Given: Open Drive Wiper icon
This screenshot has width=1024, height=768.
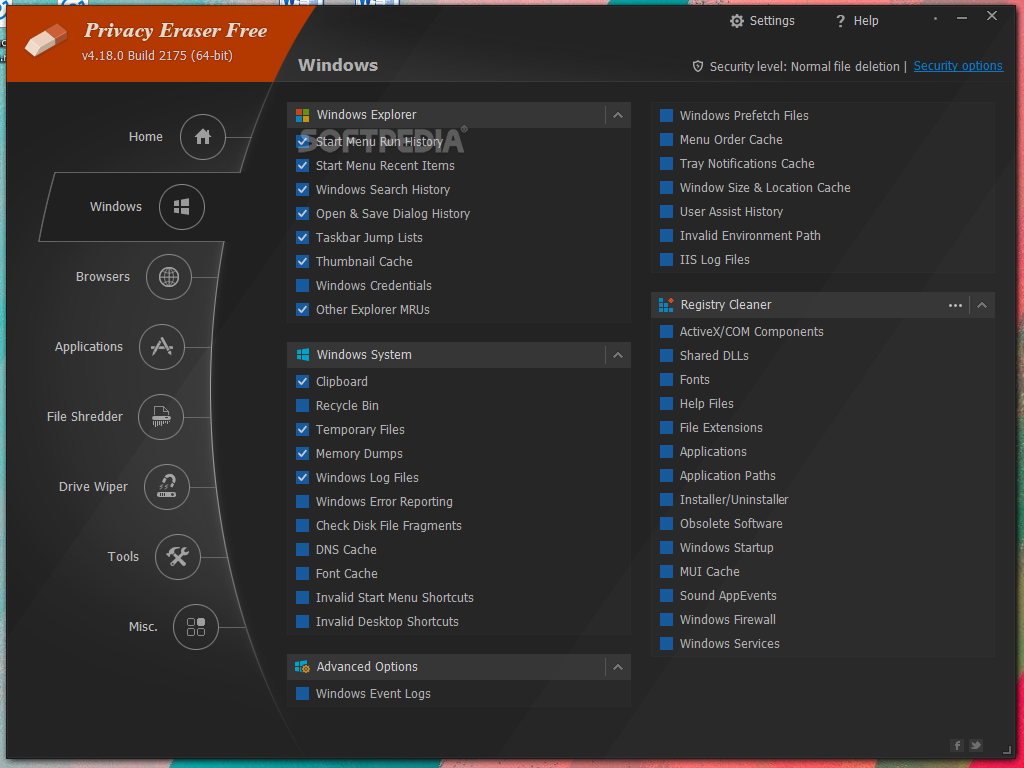Looking at the screenshot, I should coord(167,487).
